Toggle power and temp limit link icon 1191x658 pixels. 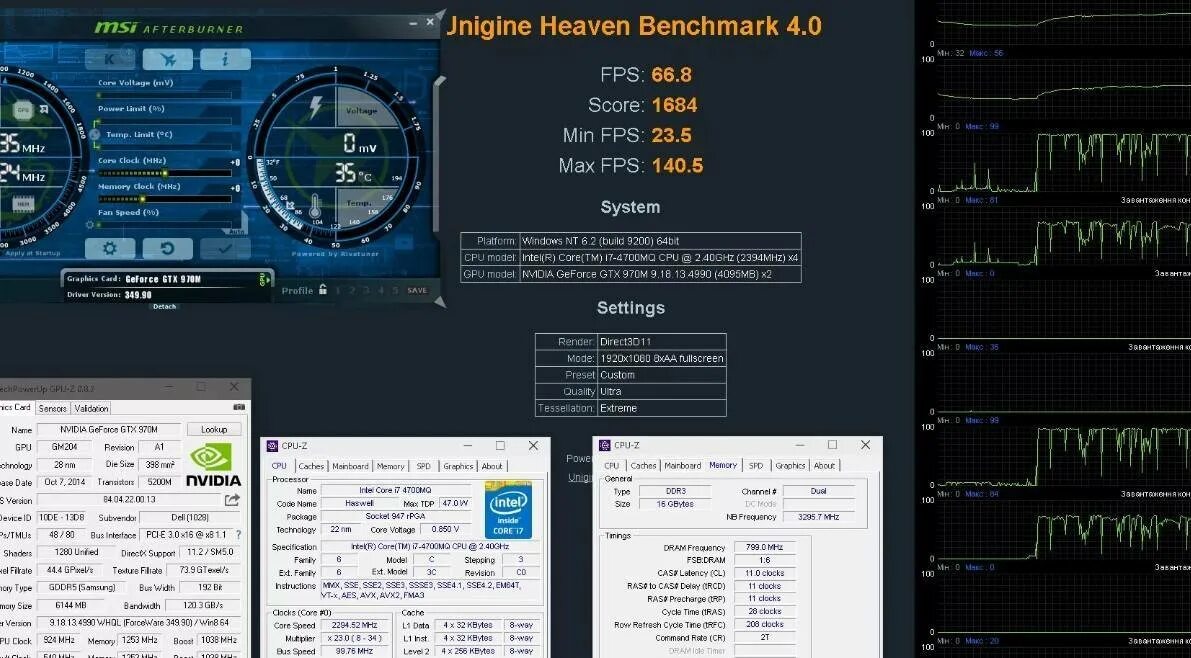tap(94, 134)
